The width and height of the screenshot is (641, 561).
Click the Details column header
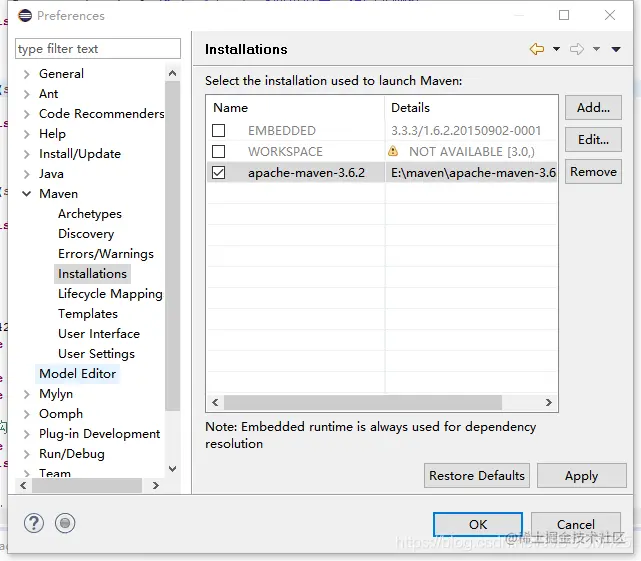click(471, 108)
